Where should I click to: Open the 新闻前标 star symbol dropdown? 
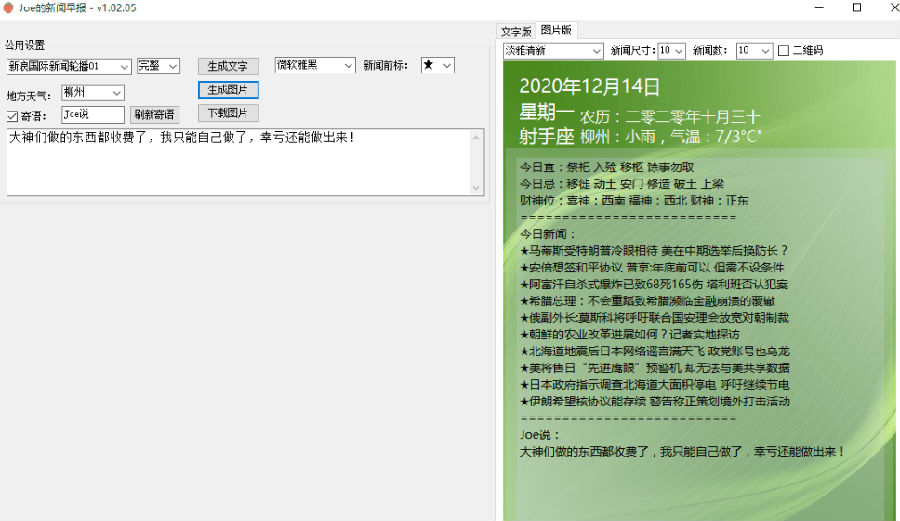coord(437,65)
